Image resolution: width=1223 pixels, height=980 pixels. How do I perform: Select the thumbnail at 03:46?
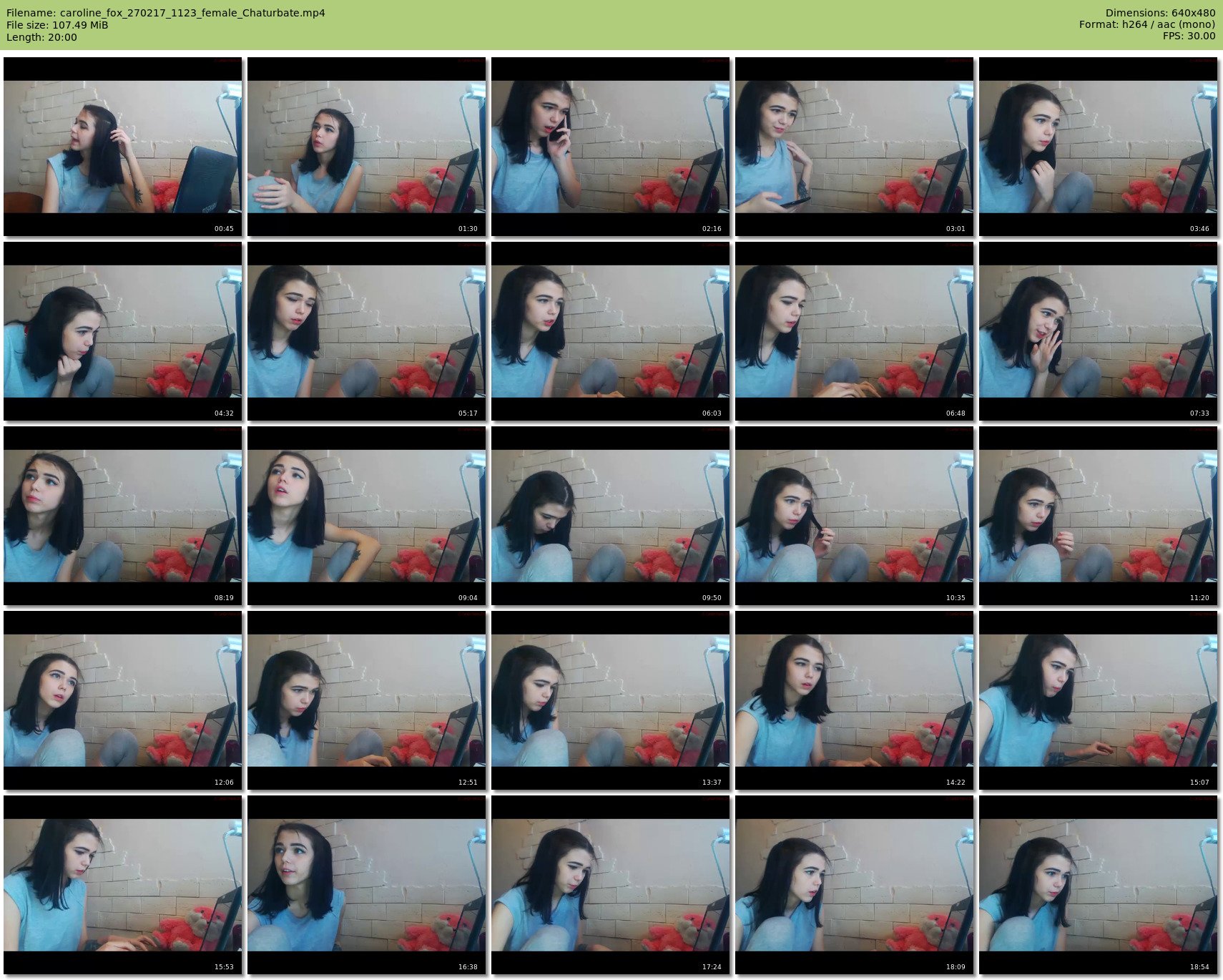point(1098,147)
